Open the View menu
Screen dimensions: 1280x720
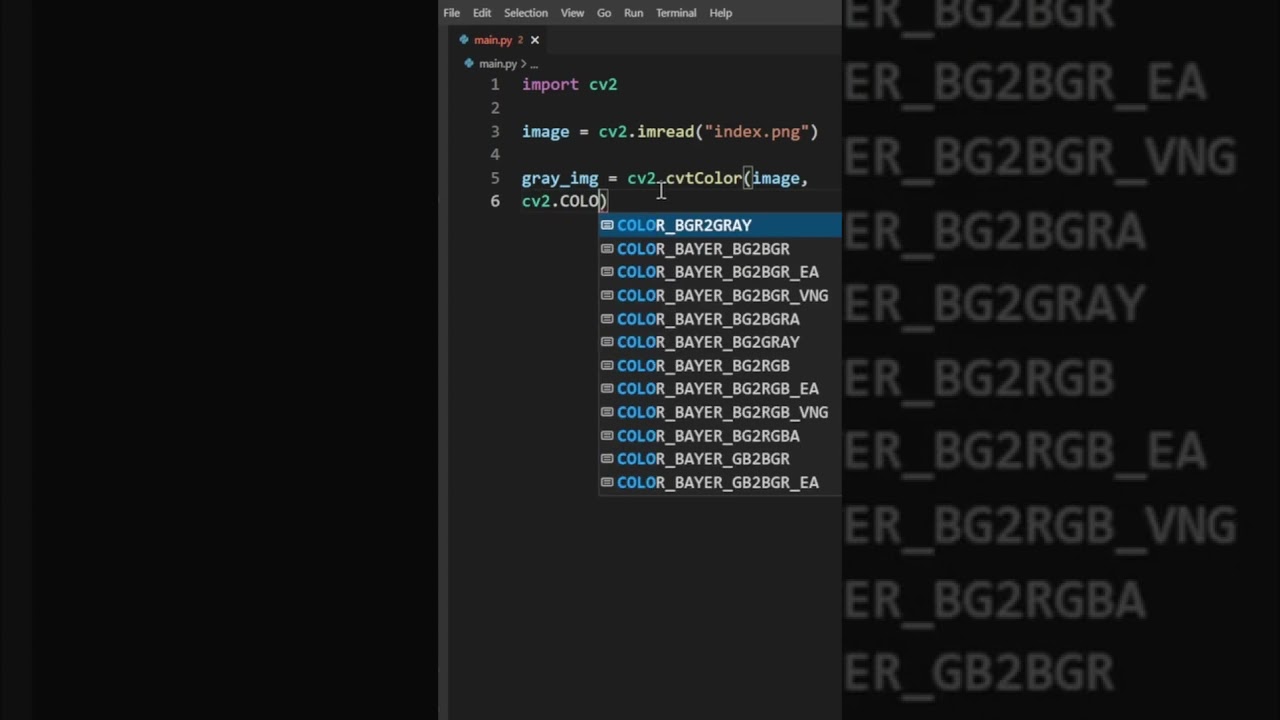coord(572,13)
